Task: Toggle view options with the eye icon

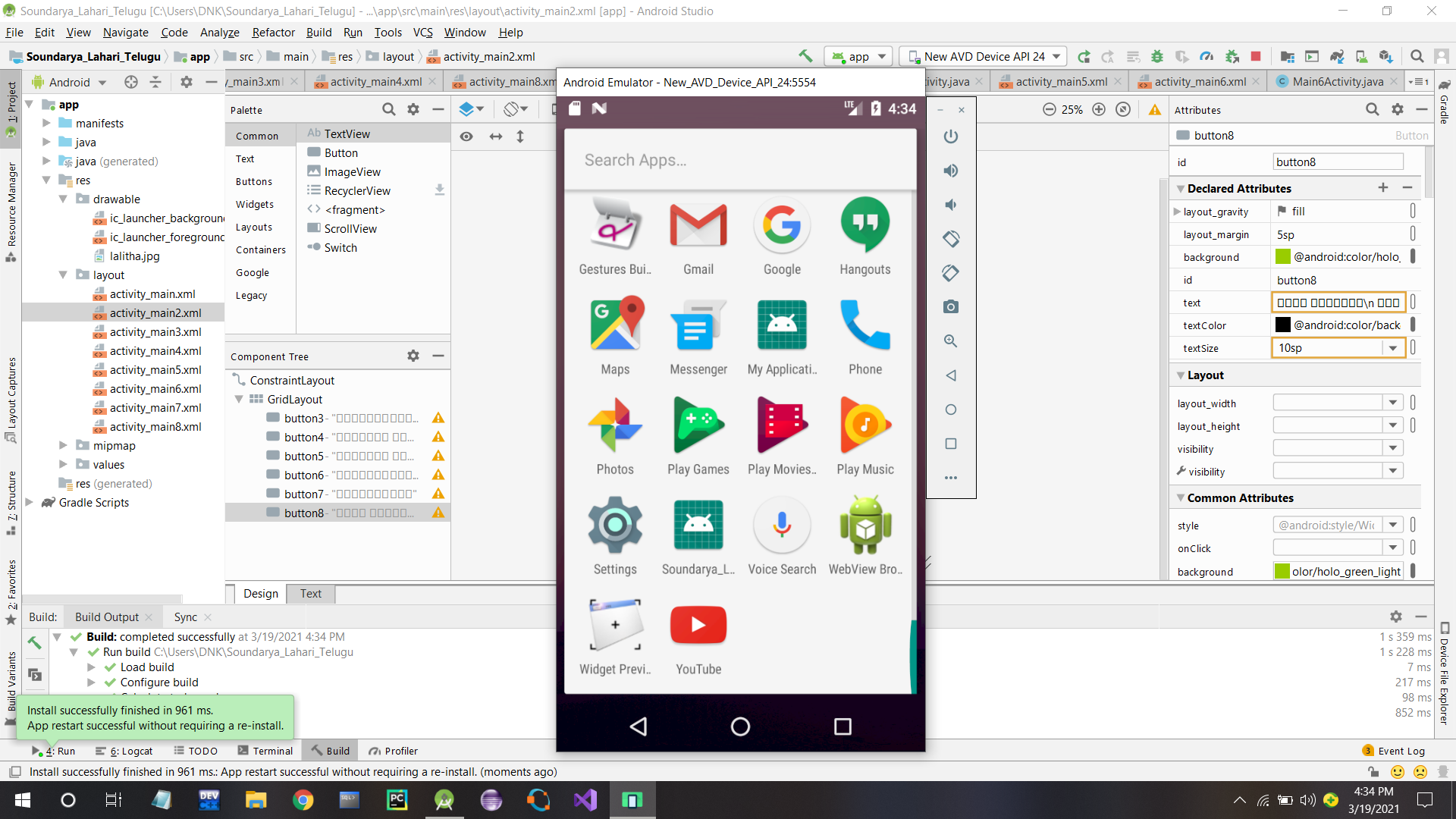Action: pos(467,136)
